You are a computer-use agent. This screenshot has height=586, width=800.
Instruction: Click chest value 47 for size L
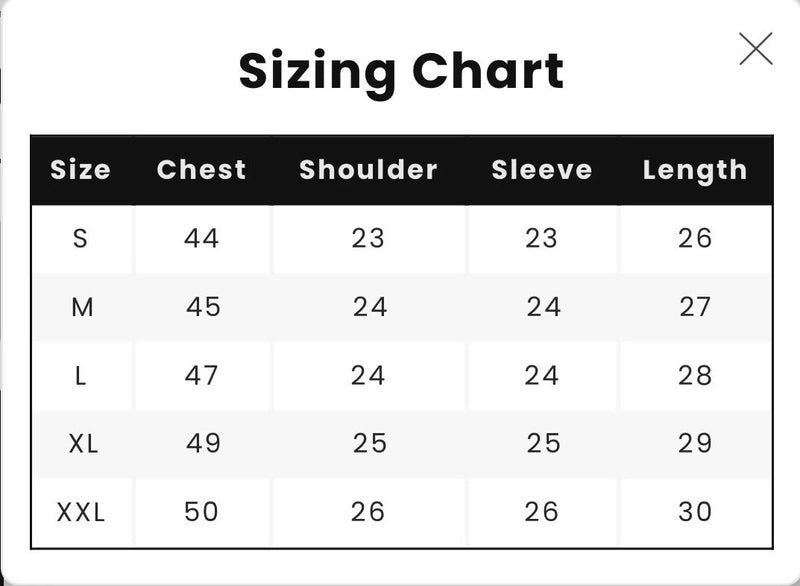coord(201,375)
